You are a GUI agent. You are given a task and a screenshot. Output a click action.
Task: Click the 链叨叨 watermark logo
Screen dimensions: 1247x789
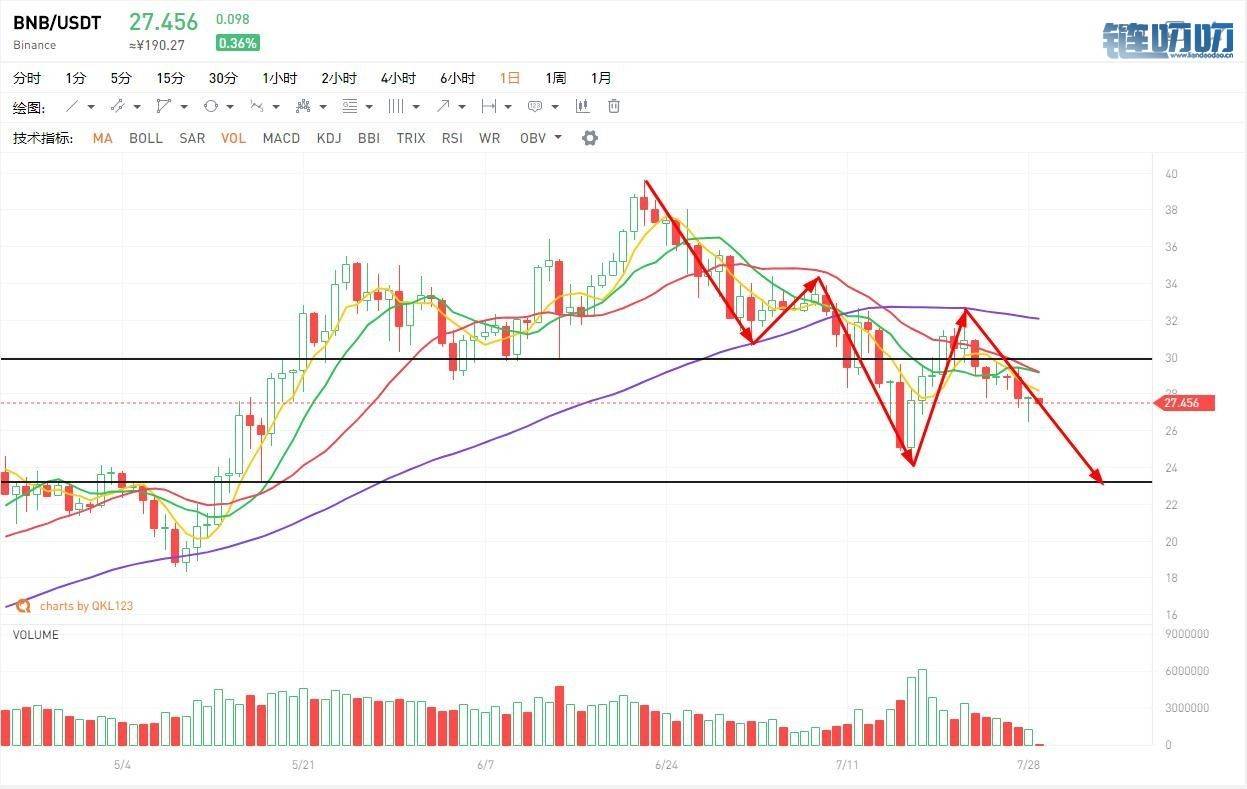click(1168, 41)
